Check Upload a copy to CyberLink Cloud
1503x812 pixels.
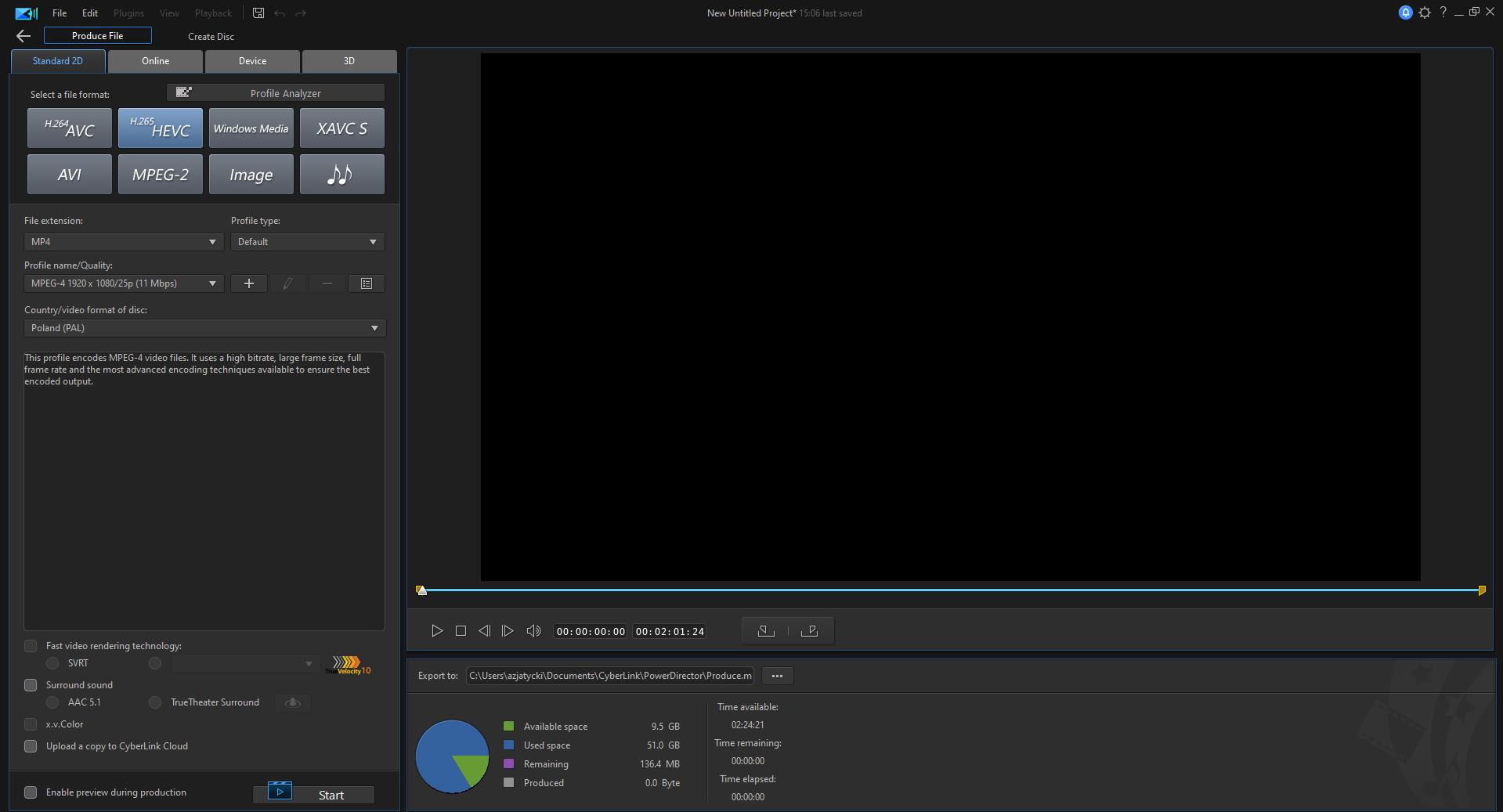click(31, 746)
